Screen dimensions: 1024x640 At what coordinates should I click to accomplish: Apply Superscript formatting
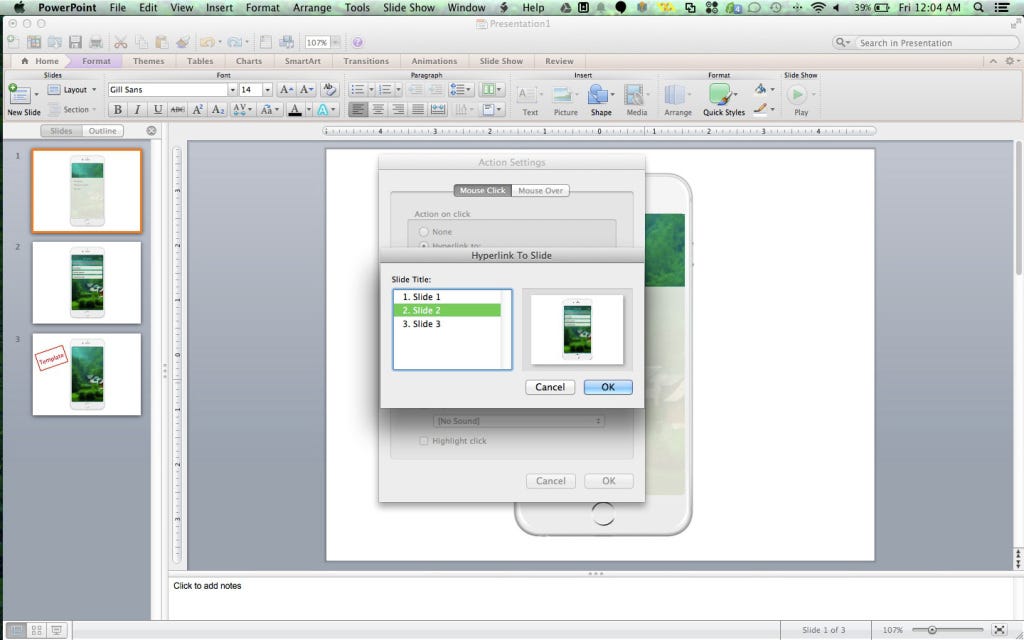point(197,110)
